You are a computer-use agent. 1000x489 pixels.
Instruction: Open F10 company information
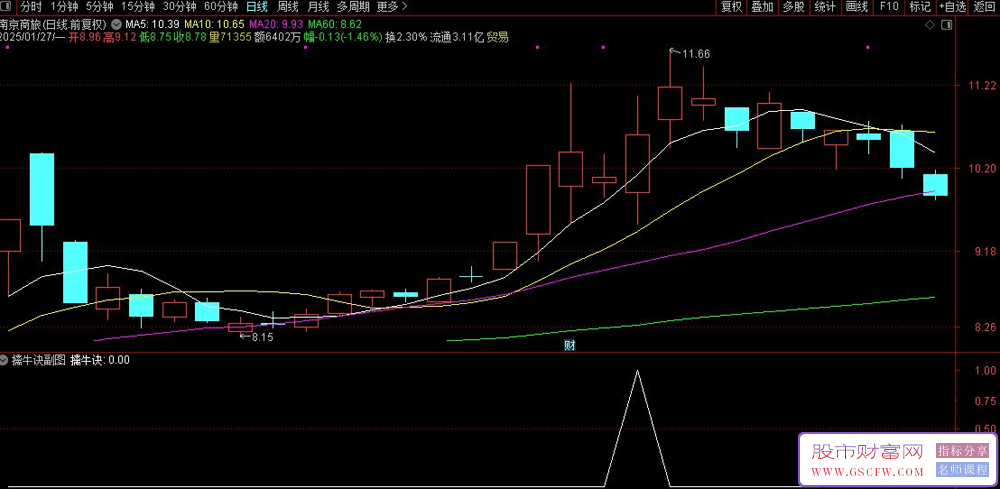[x=889, y=7]
